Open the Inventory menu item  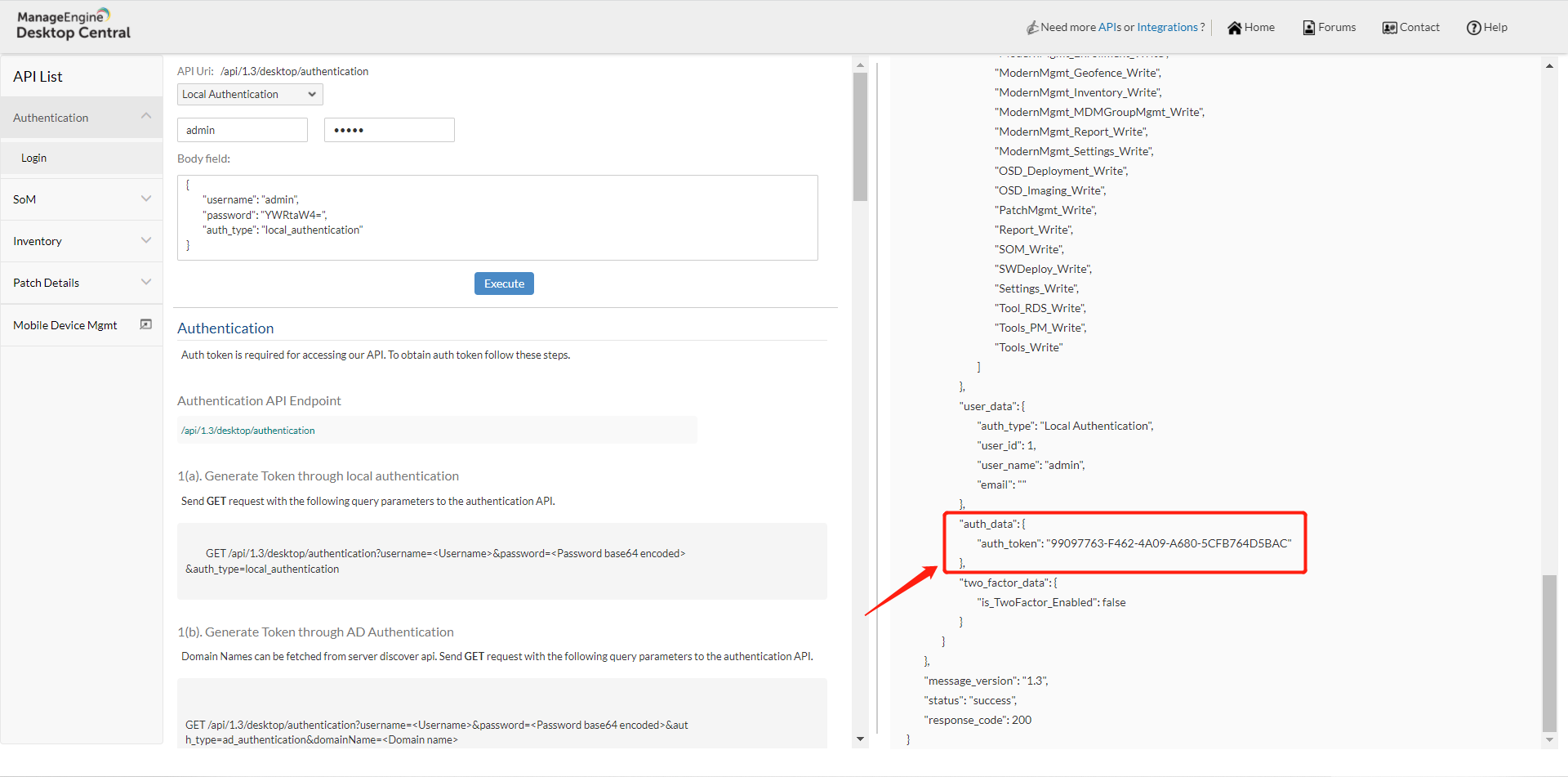(82, 241)
